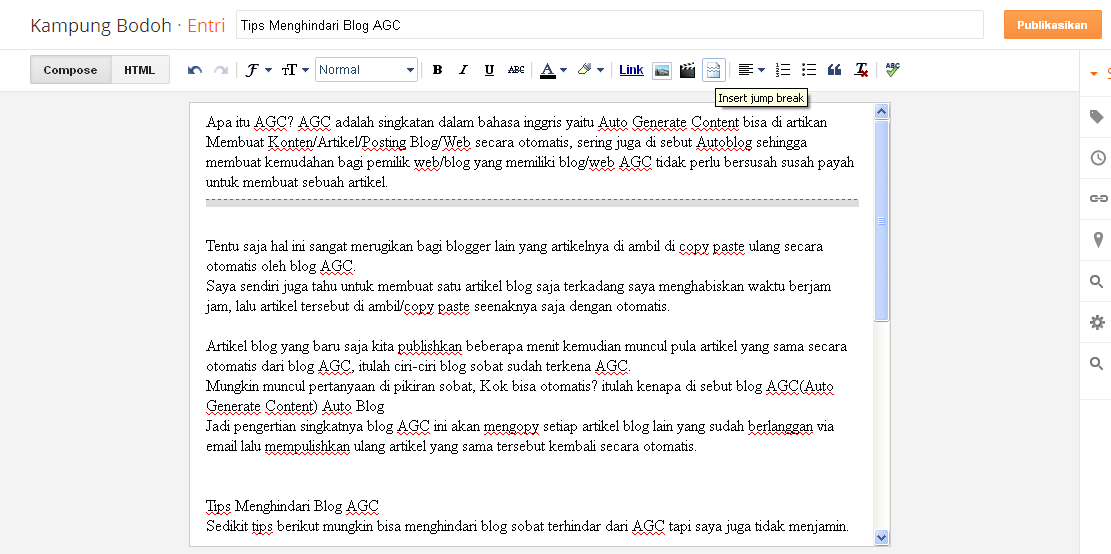Open the text alignment menu

(751, 70)
